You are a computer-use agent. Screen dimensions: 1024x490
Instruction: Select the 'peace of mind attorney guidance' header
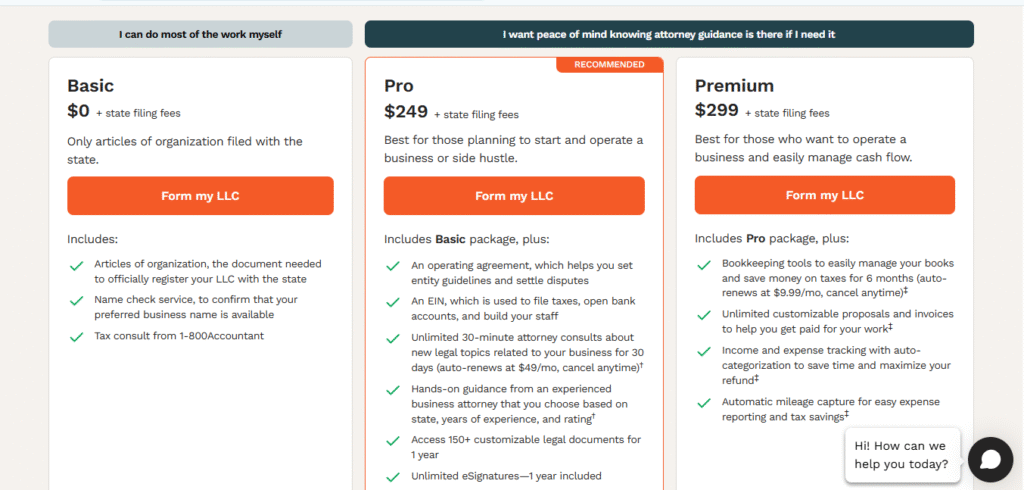pyautogui.click(x=669, y=34)
